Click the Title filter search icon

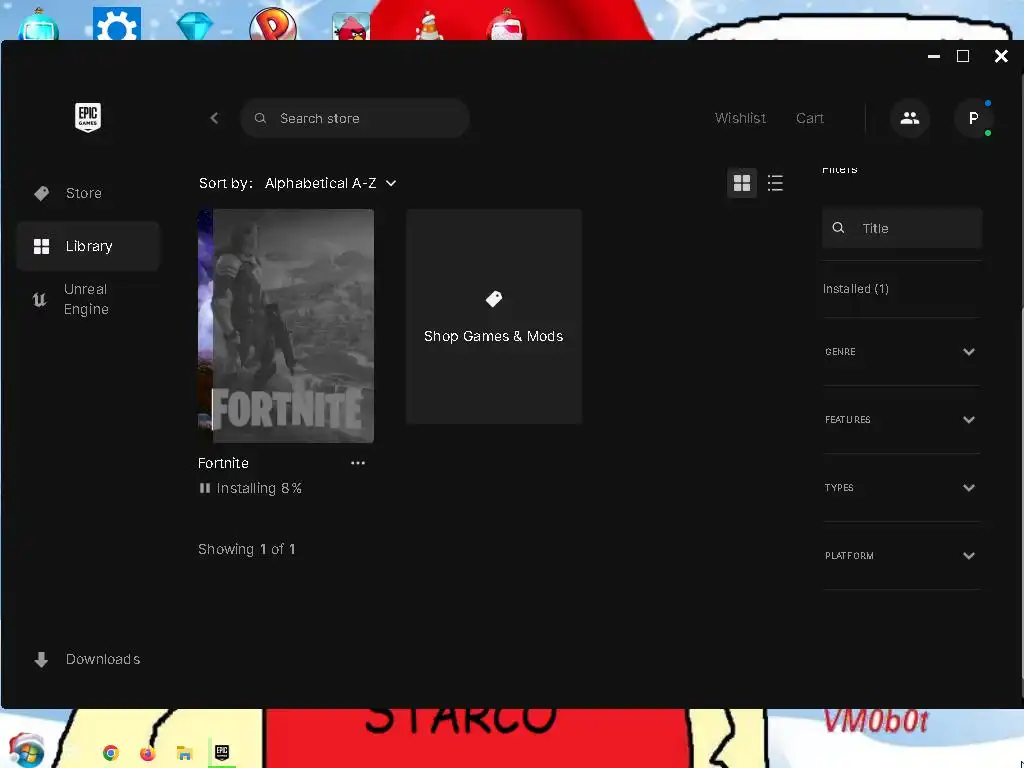coord(838,228)
